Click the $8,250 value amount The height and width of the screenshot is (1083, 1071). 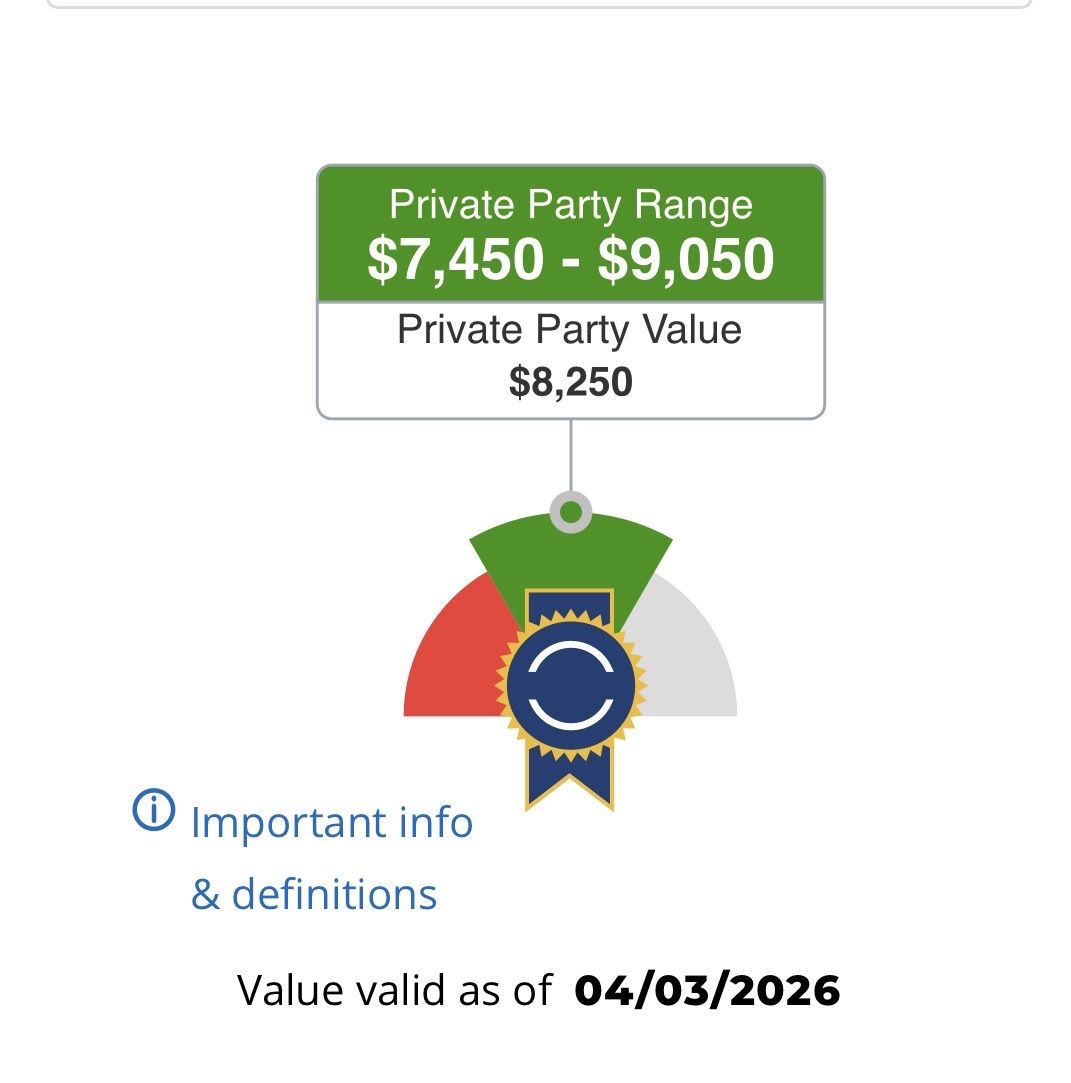[x=571, y=382]
